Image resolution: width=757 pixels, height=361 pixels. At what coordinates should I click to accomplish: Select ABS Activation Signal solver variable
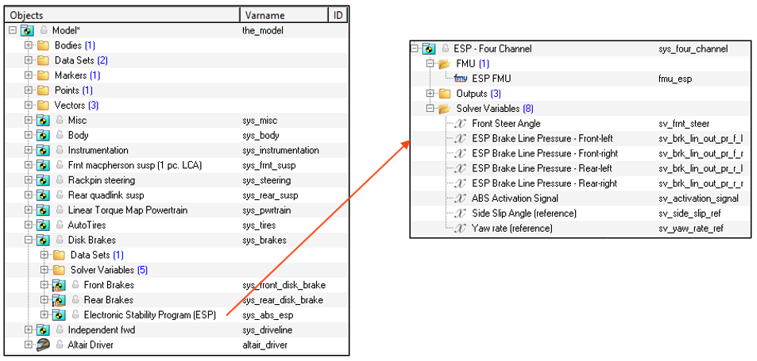tap(515, 198)
